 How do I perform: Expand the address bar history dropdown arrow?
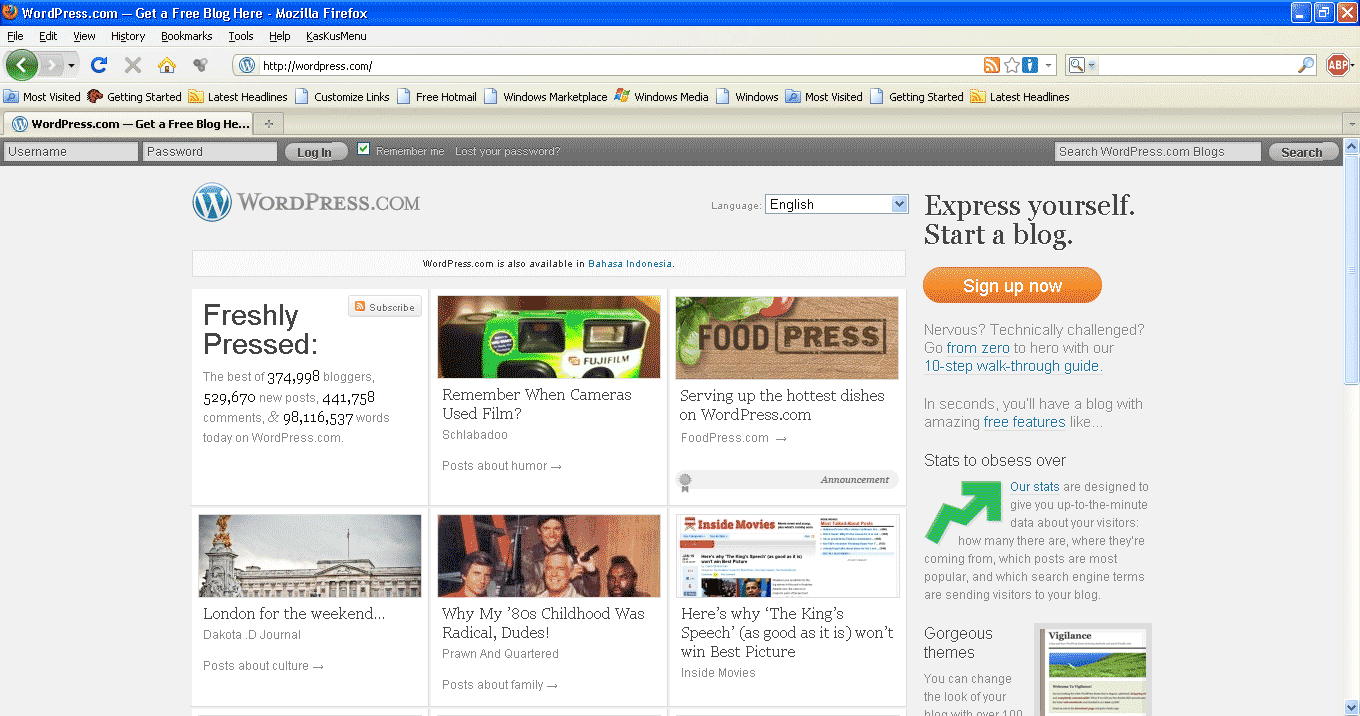1049,65
